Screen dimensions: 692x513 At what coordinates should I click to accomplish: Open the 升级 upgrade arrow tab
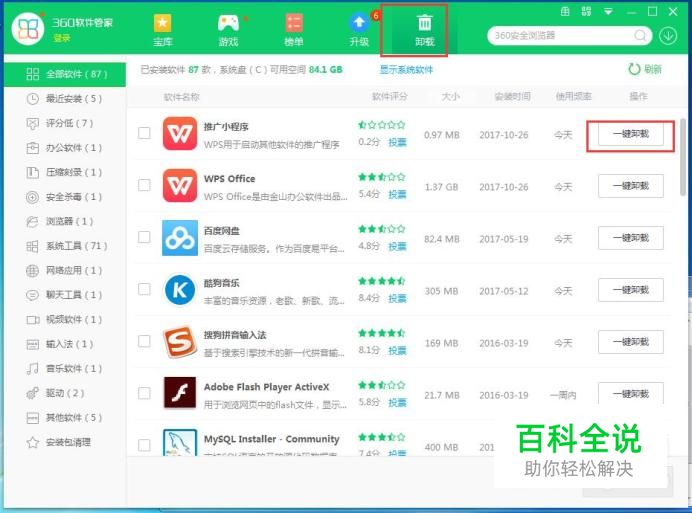click(359, 30)
